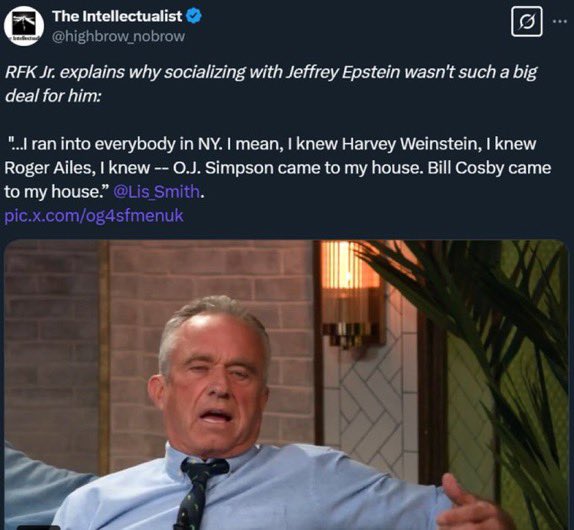Click the quoted paragraph about Harvey Weinstein
Viewport: 574px width, 530px height.
277,168
